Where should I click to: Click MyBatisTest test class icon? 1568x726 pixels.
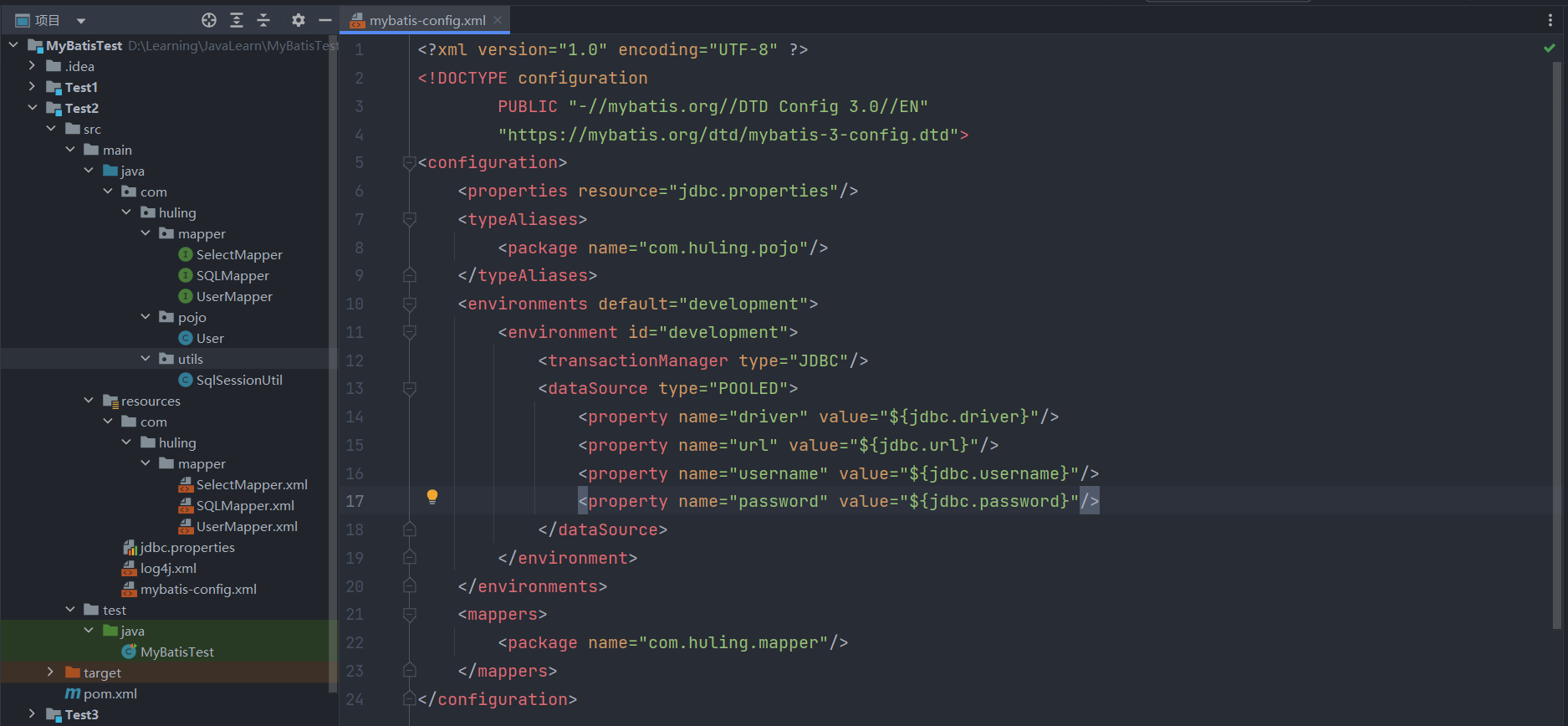tap(130, 652)
